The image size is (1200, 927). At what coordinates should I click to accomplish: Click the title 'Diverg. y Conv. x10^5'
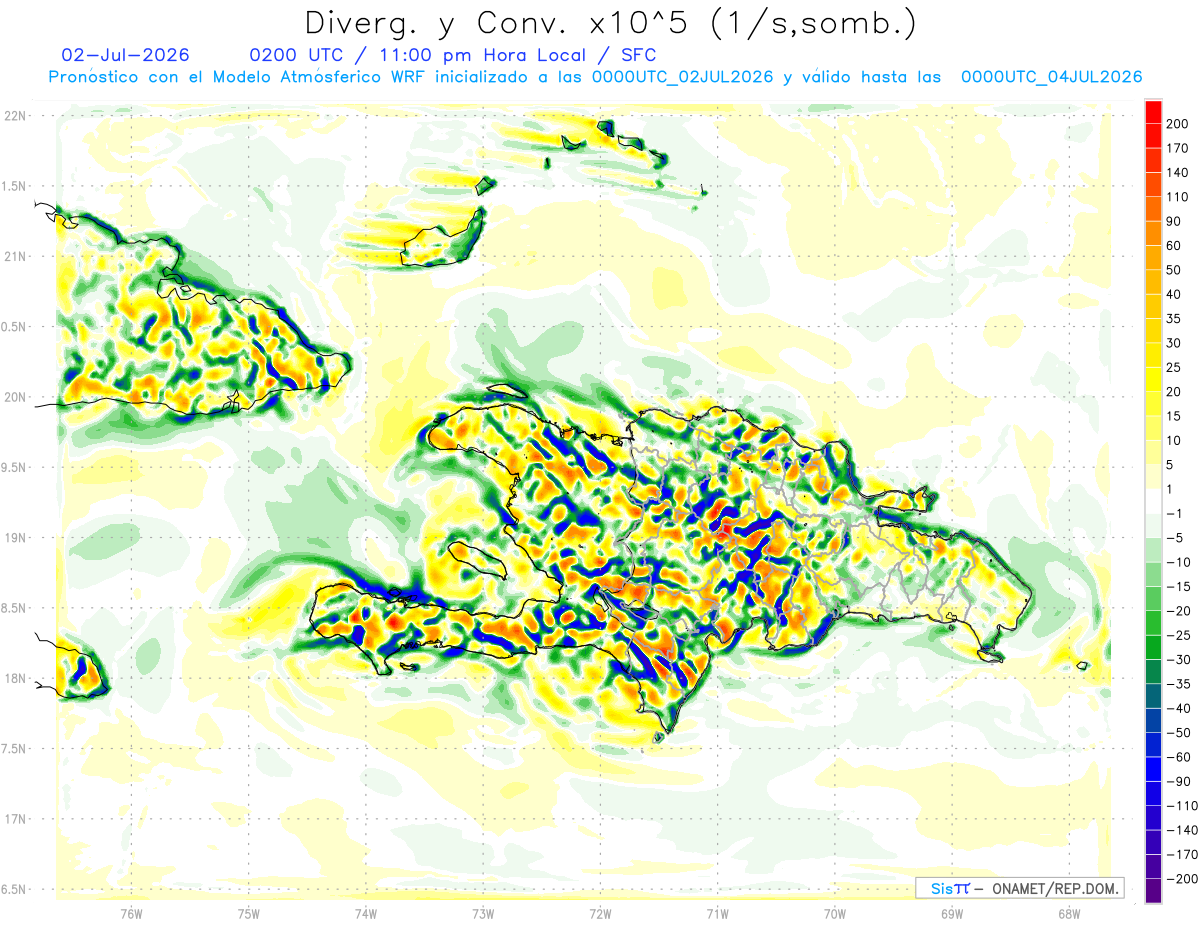[498, 23]
